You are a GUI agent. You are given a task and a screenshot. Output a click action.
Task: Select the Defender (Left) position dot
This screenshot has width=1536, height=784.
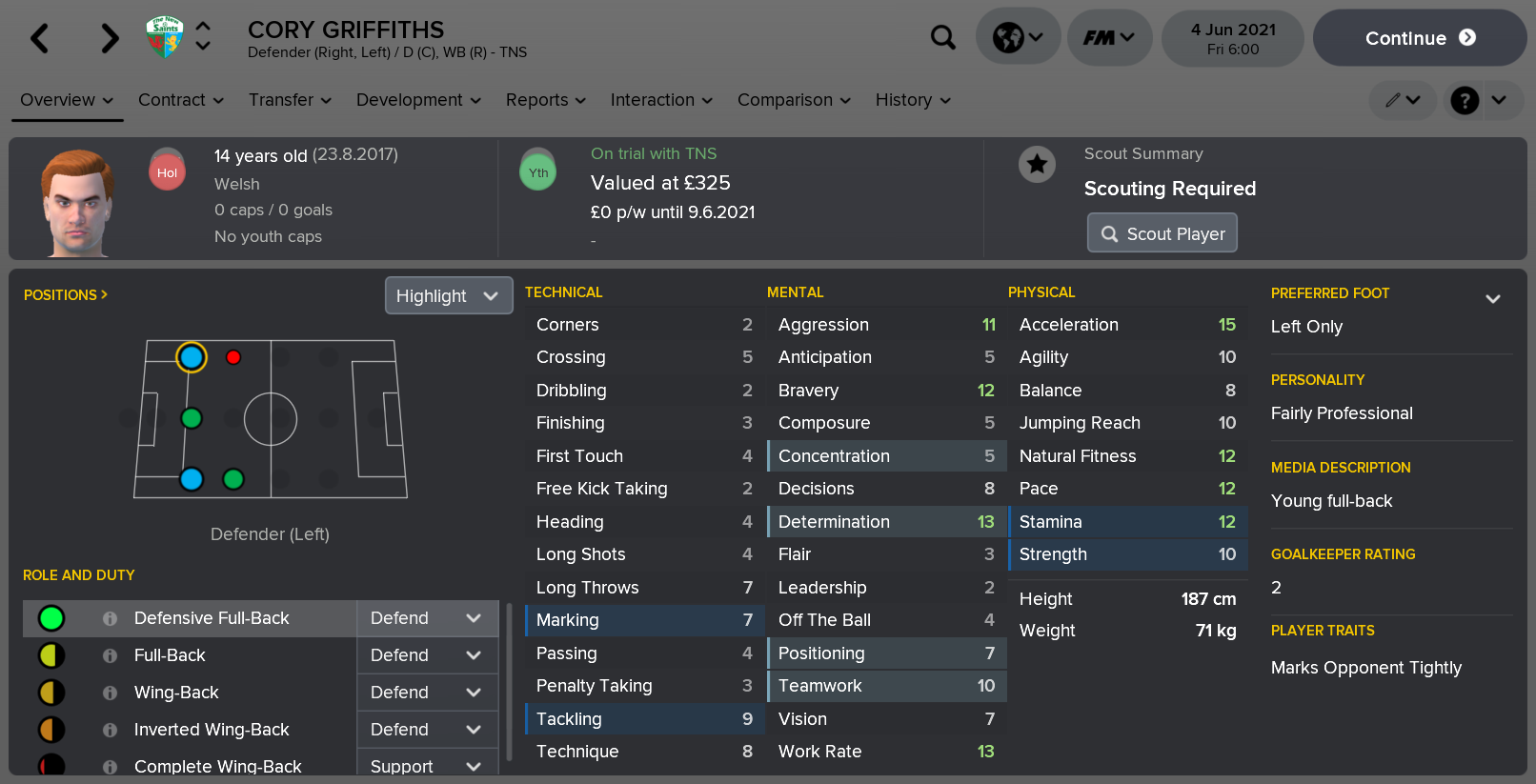click(x=192, y=357)
